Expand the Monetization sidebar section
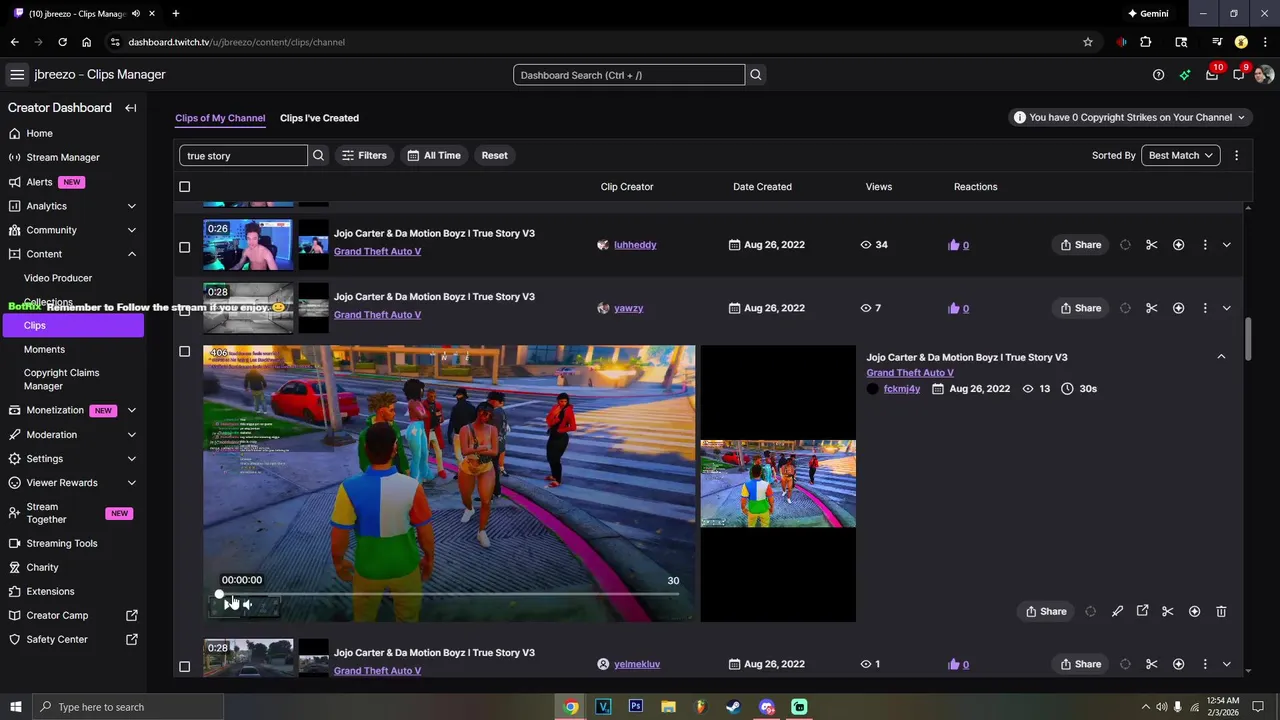1280x720 pixels. click(131, 410)
